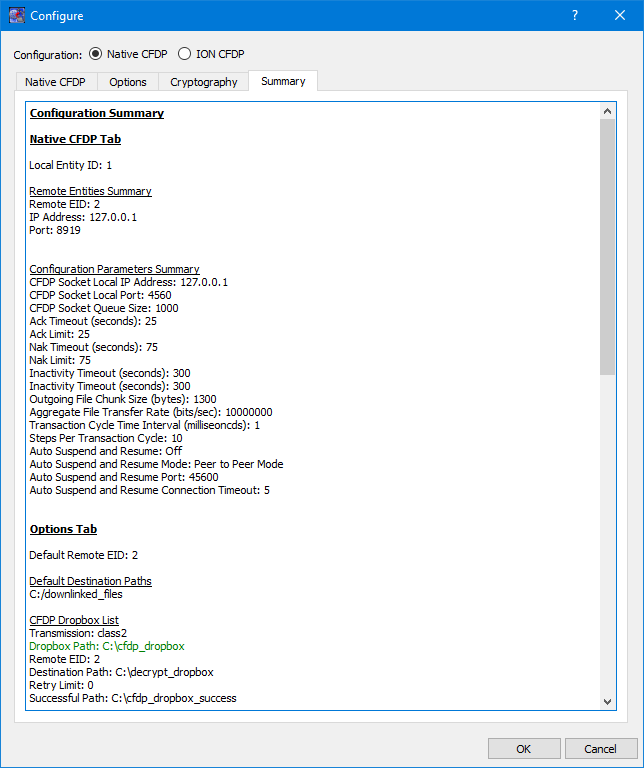
Task: Switch to the Native CFDP tab
Action: [55, 82]
